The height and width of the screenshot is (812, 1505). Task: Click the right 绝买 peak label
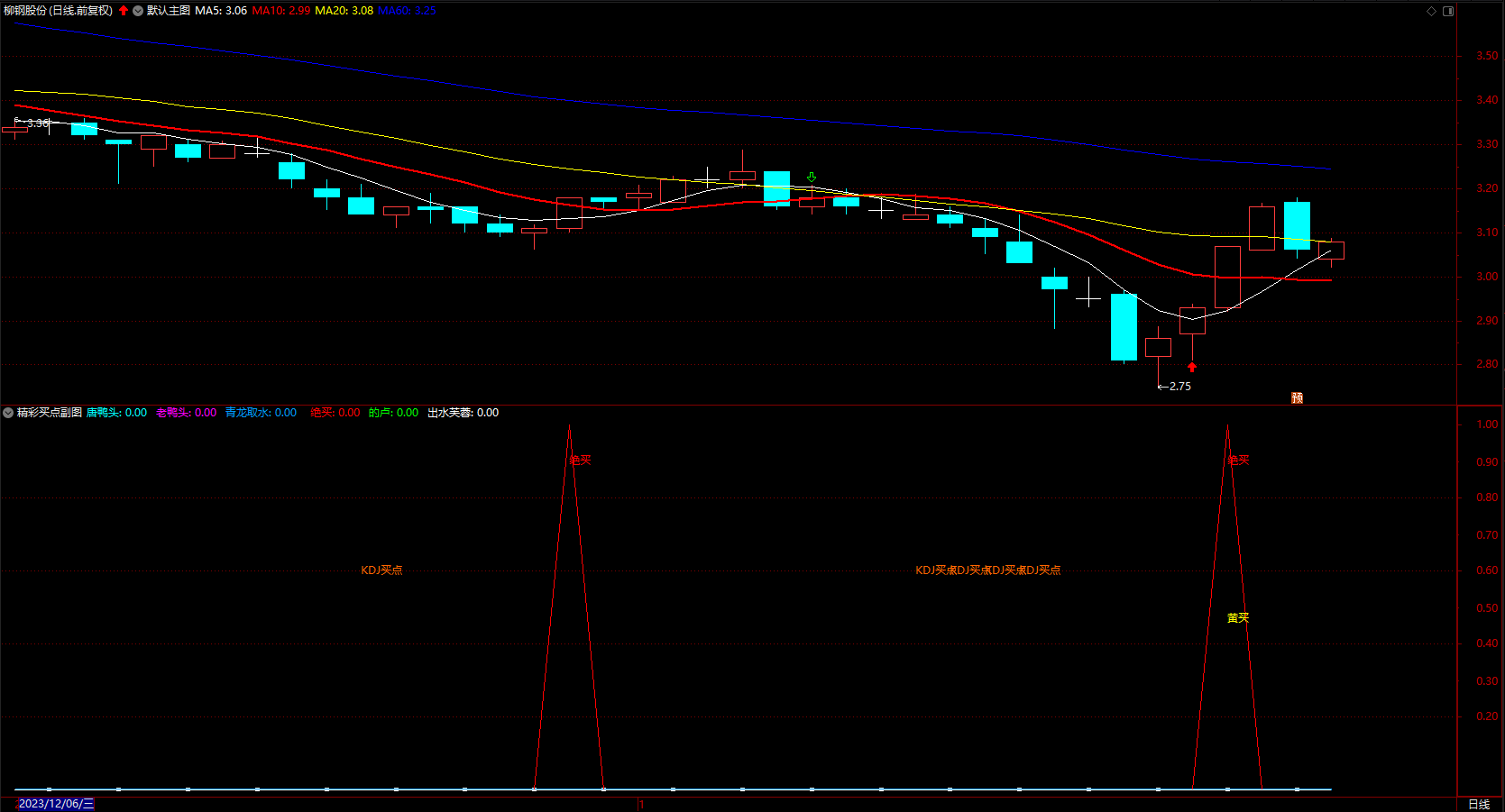1238,461
